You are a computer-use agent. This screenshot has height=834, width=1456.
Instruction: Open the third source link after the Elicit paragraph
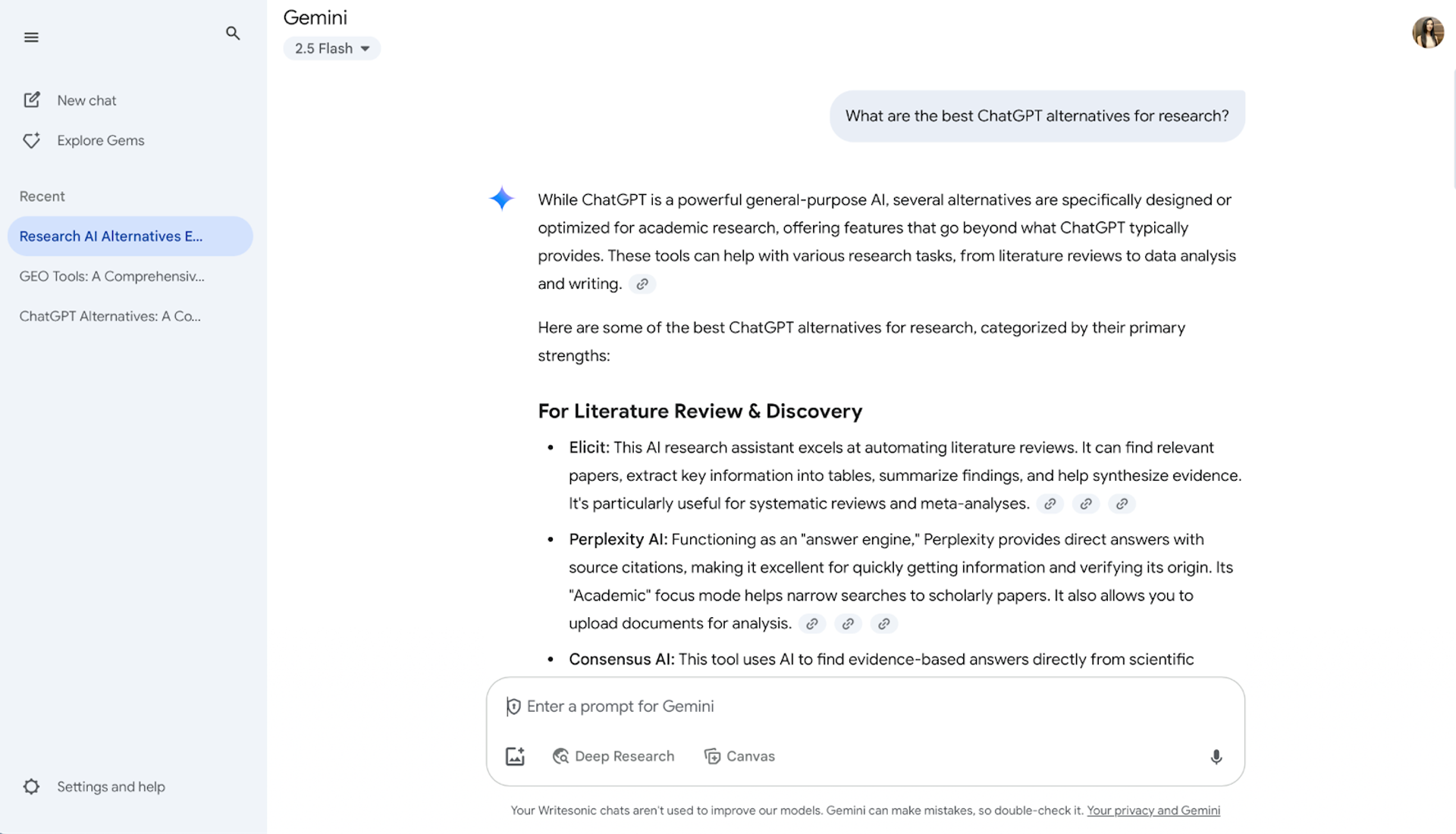(1122, 504)
